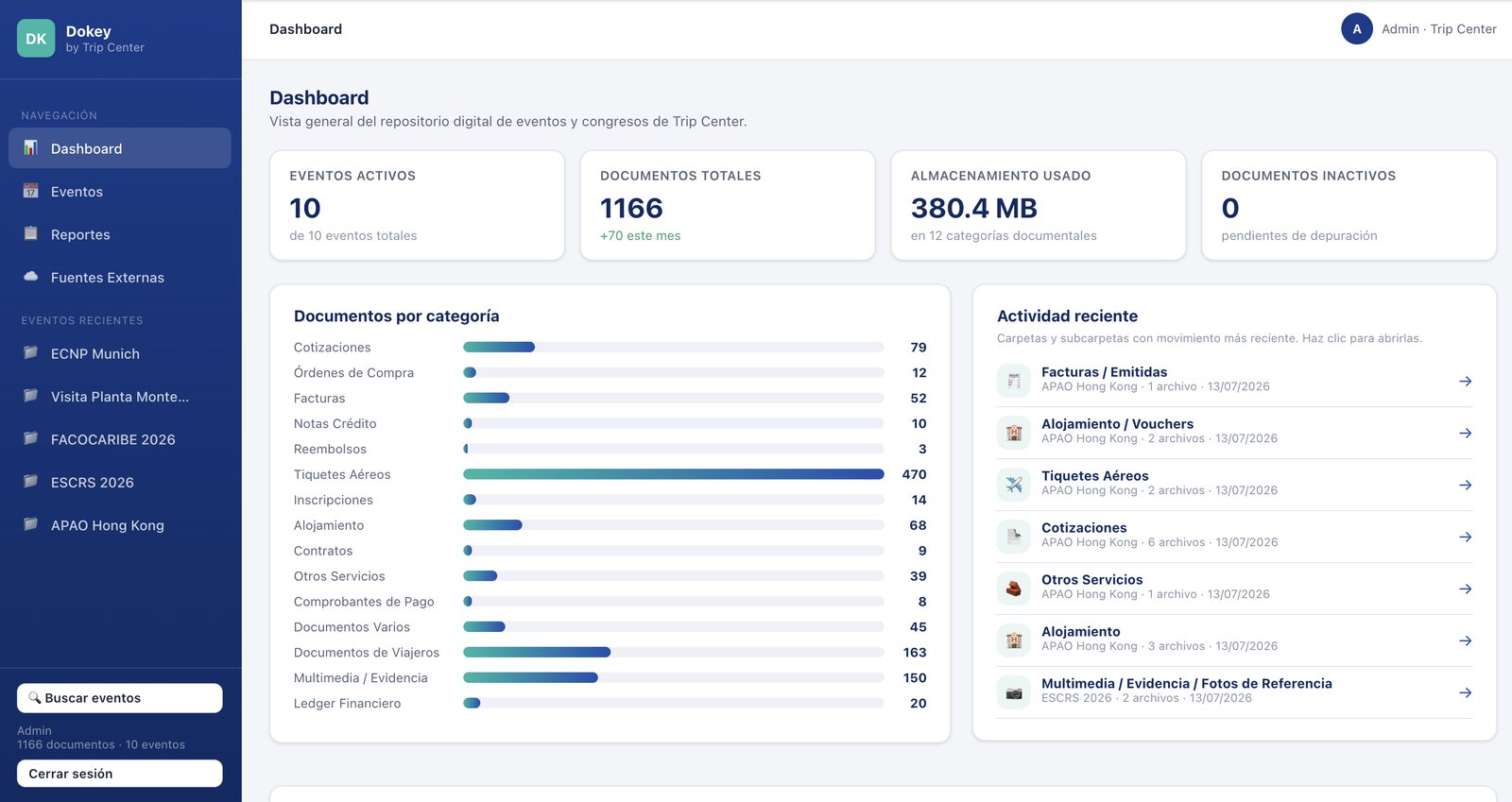Click the Cerrar sesión button
1512x802 pixels.
tap(120, 774)
